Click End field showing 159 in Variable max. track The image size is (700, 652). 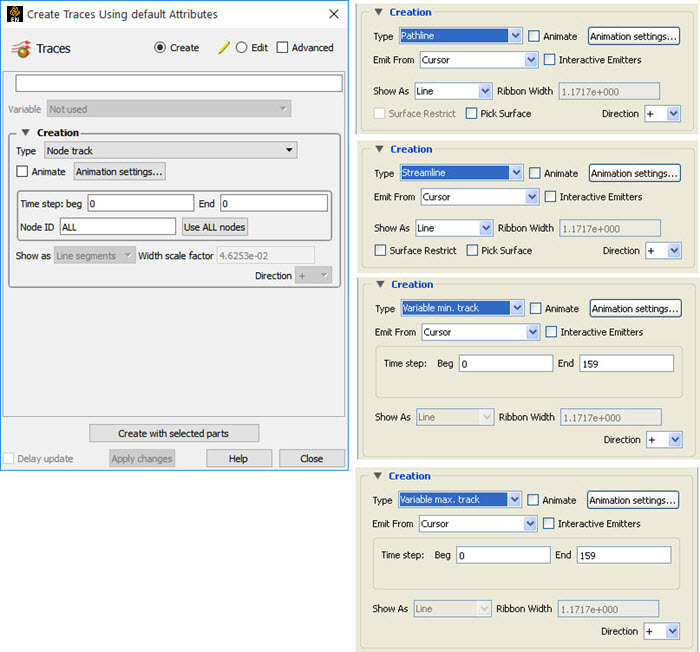coord(624,555)
